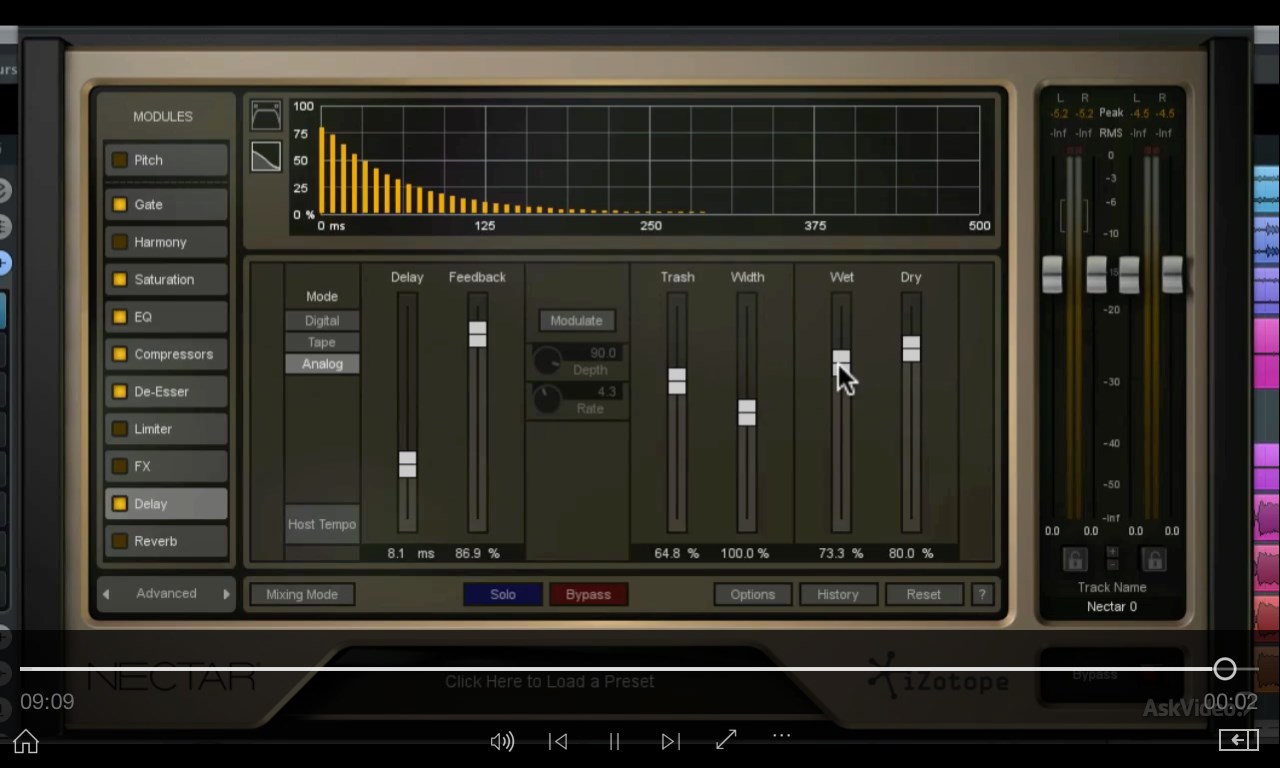Reset the module settings
The height and width of the screenshot is (768, 1280).
click(924, 594)
